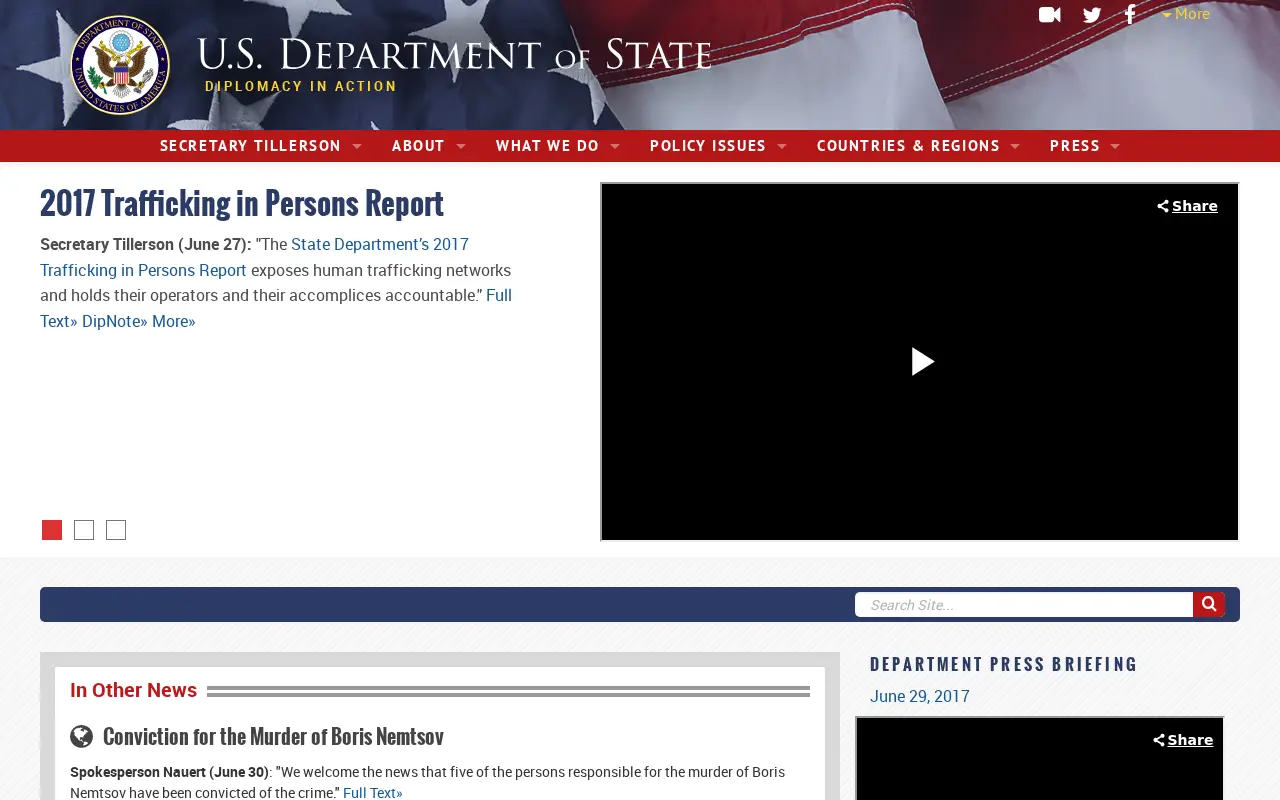Click the Diplomacy in Action tagline
This screenshot has width=1280, height=800.
tap(301, 86)
